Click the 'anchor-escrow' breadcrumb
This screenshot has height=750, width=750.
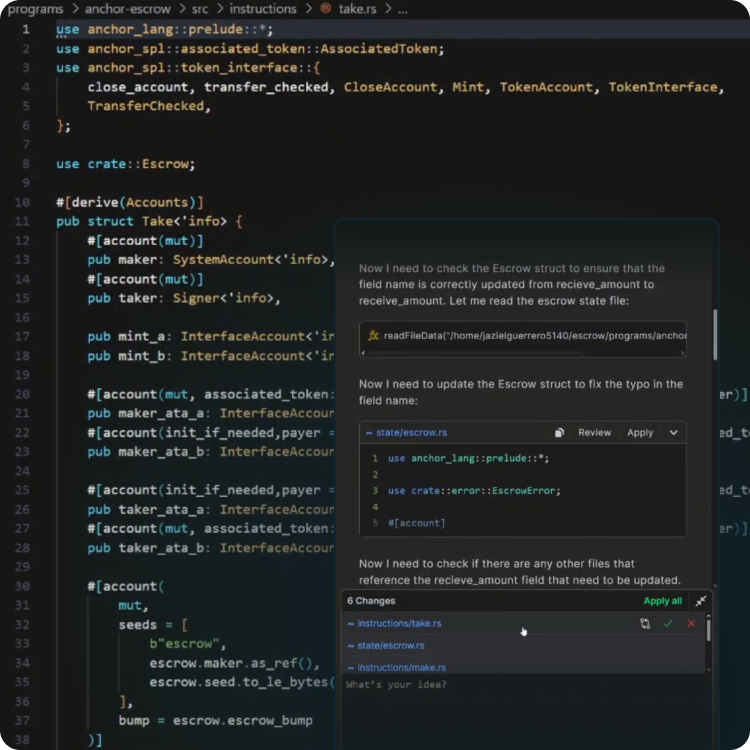click(127, 9)
